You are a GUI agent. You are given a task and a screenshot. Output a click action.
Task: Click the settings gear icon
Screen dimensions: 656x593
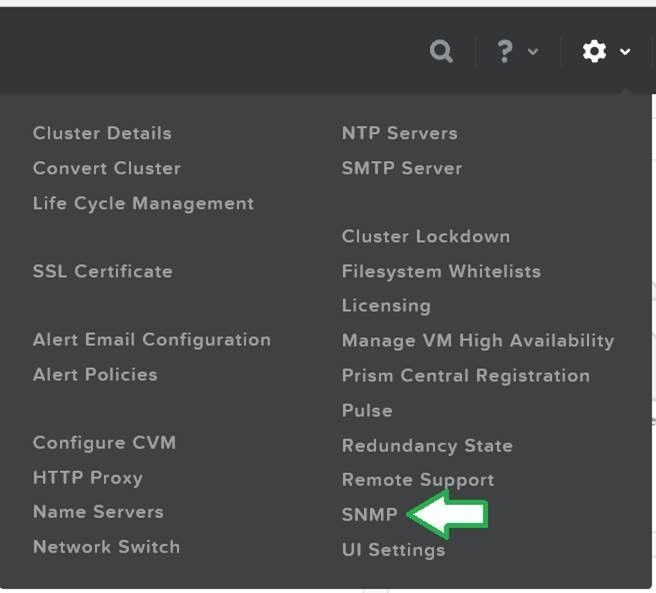pyautogui.click(x=594, y=51)
